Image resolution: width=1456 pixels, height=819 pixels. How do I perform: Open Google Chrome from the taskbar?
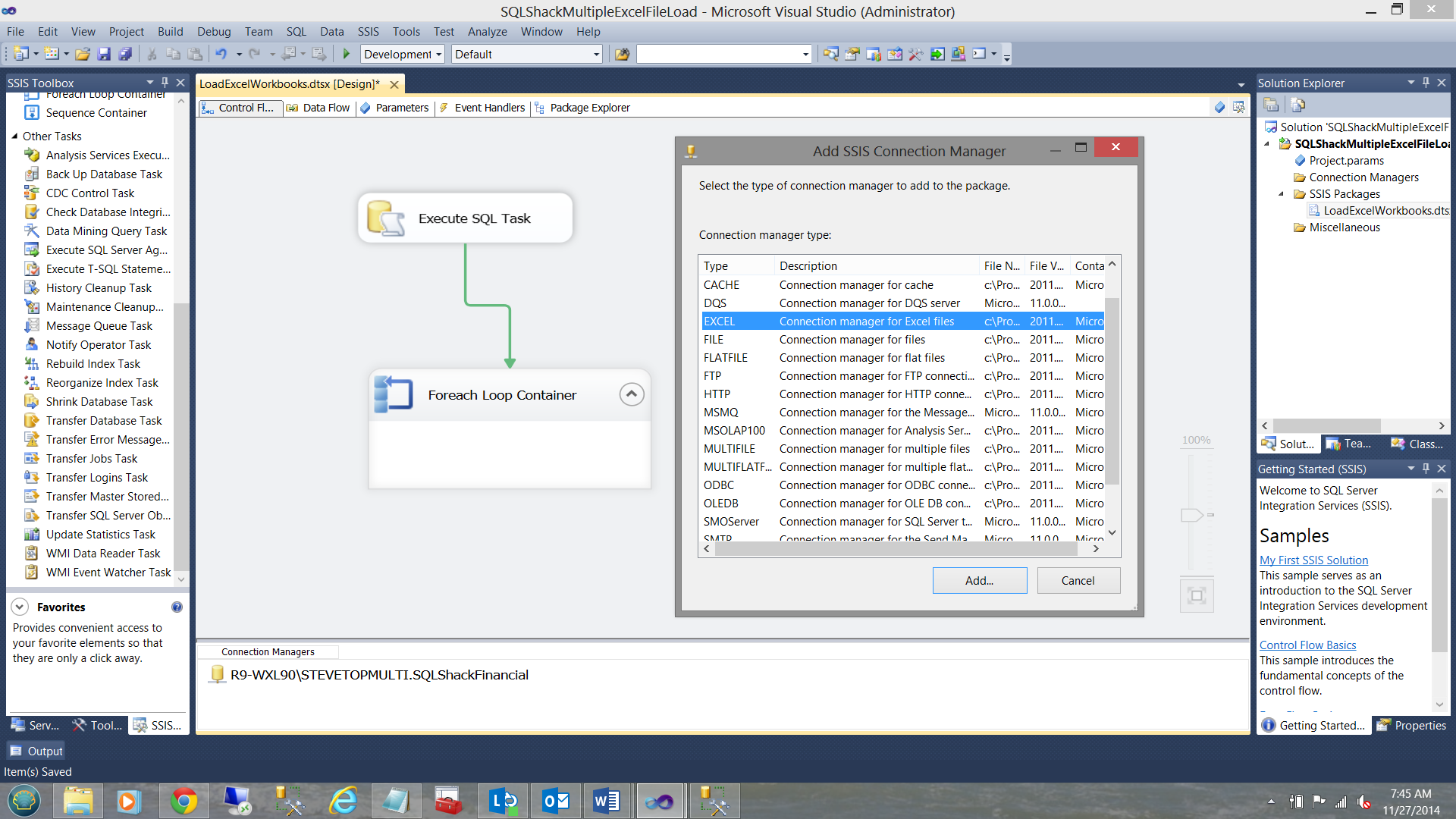pyautogui.click(x=184, y=801)
